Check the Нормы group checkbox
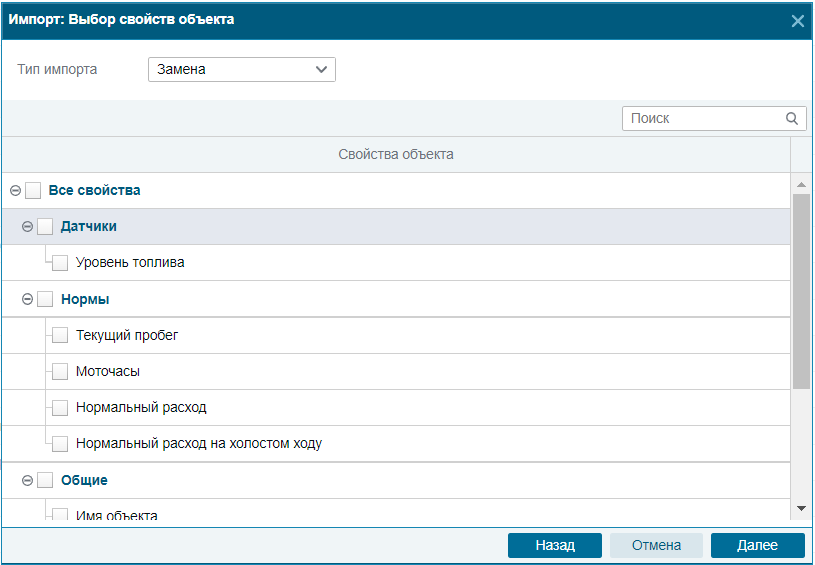This screenshot has height=565, width=815. [x=45, y=299]
